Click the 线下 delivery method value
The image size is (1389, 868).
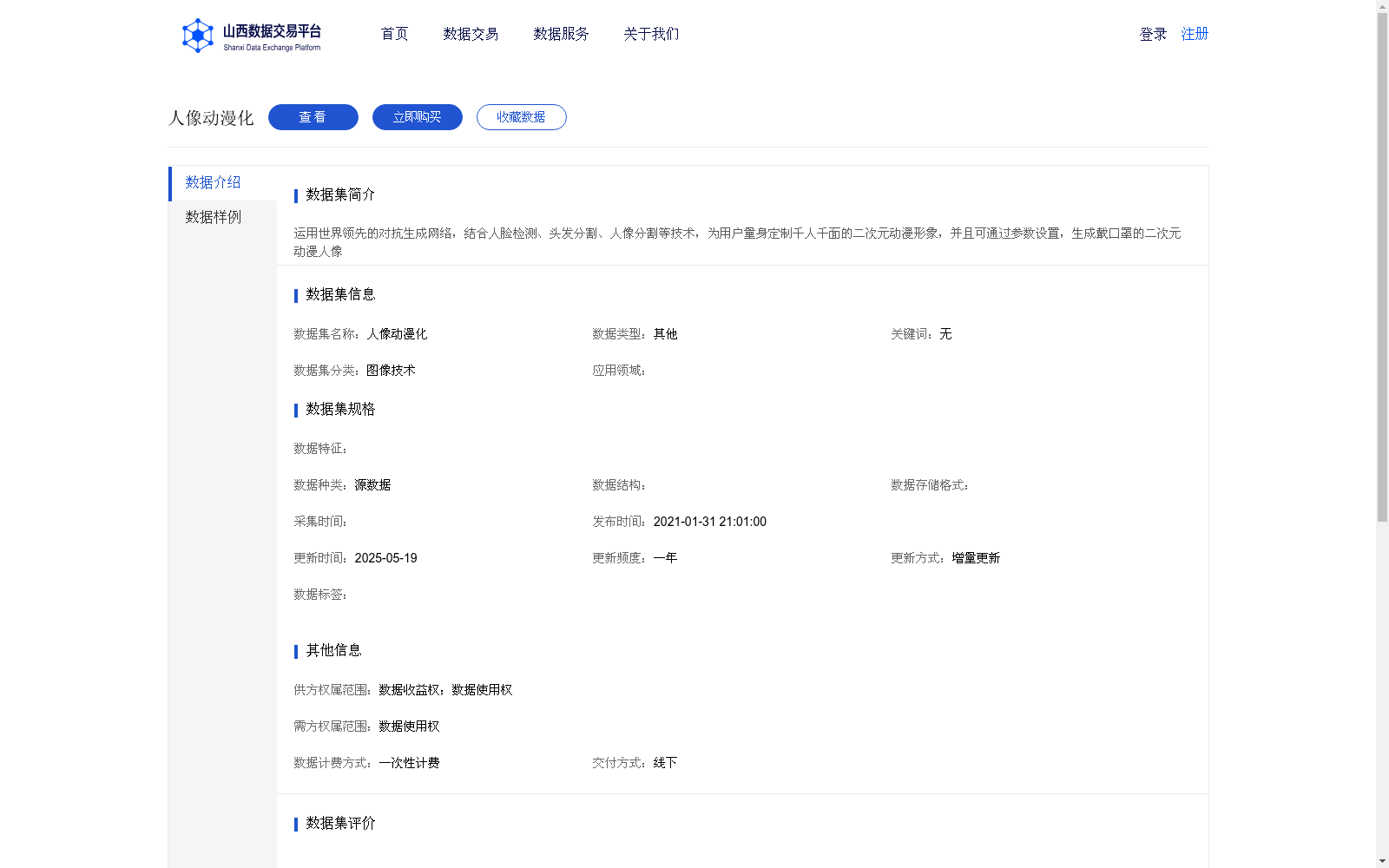(x=665, y=763)
